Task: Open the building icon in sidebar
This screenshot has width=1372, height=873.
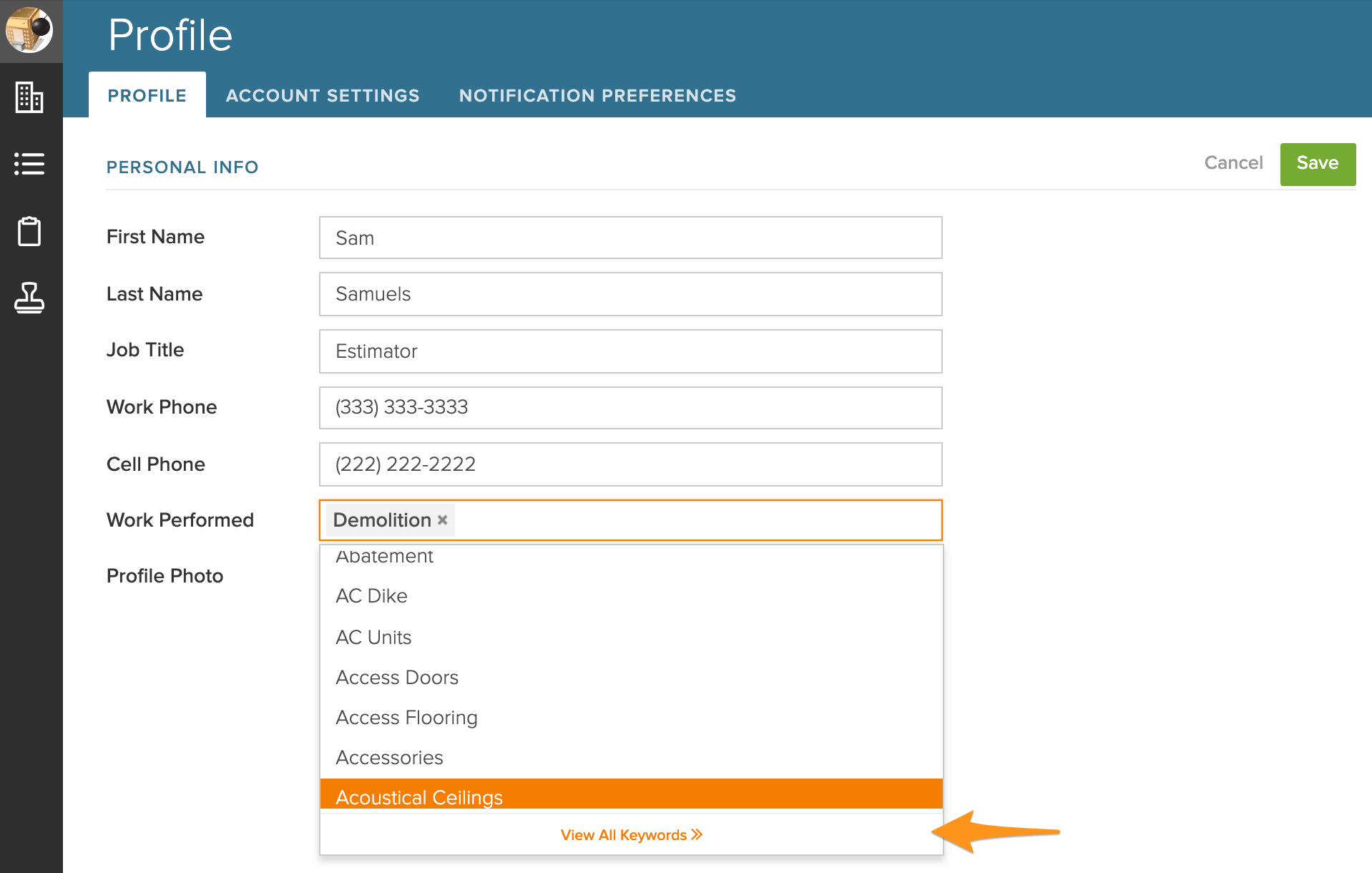Action: (29, 97)
